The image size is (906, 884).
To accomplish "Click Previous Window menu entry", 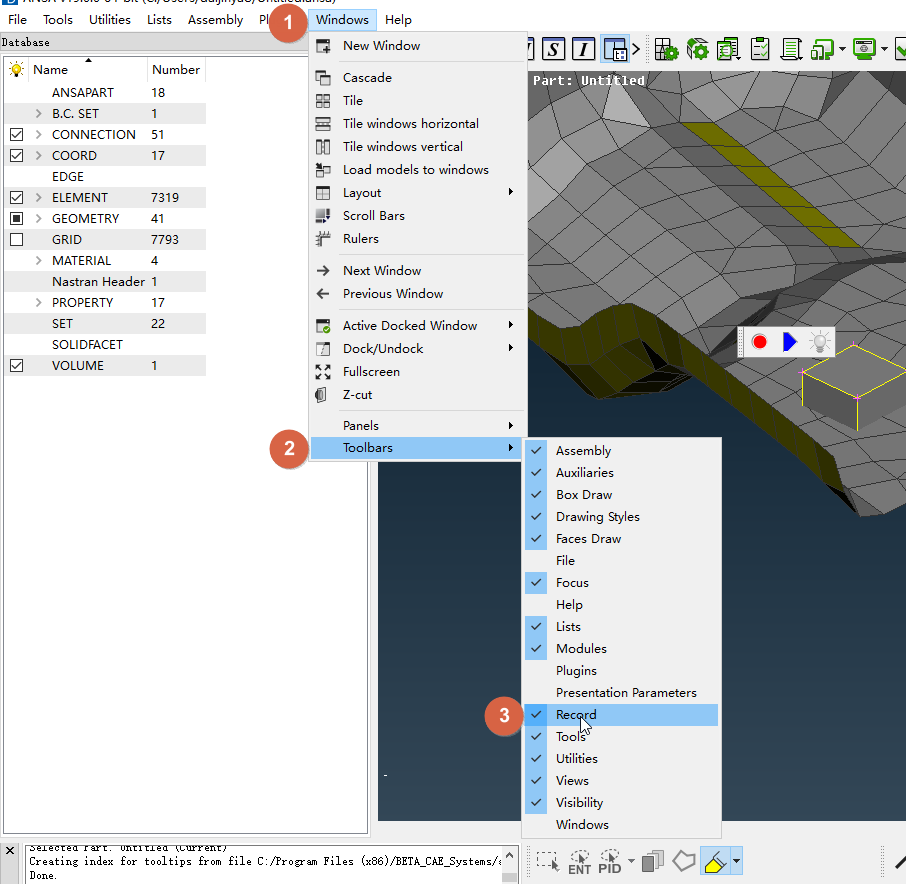I will [x=418, y=294].
